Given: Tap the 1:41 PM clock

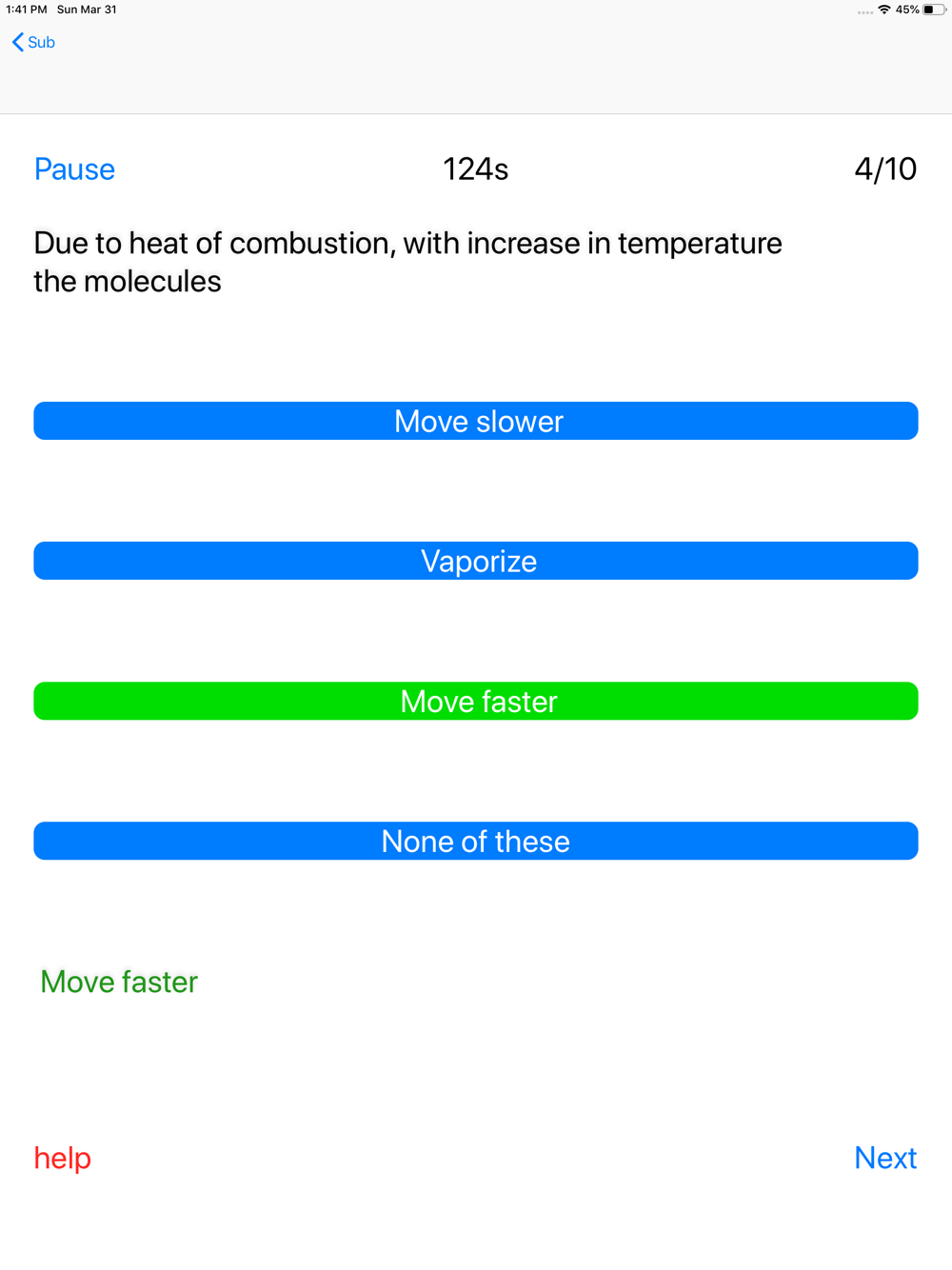Looking at the screenshot, I should coord(27,10).
